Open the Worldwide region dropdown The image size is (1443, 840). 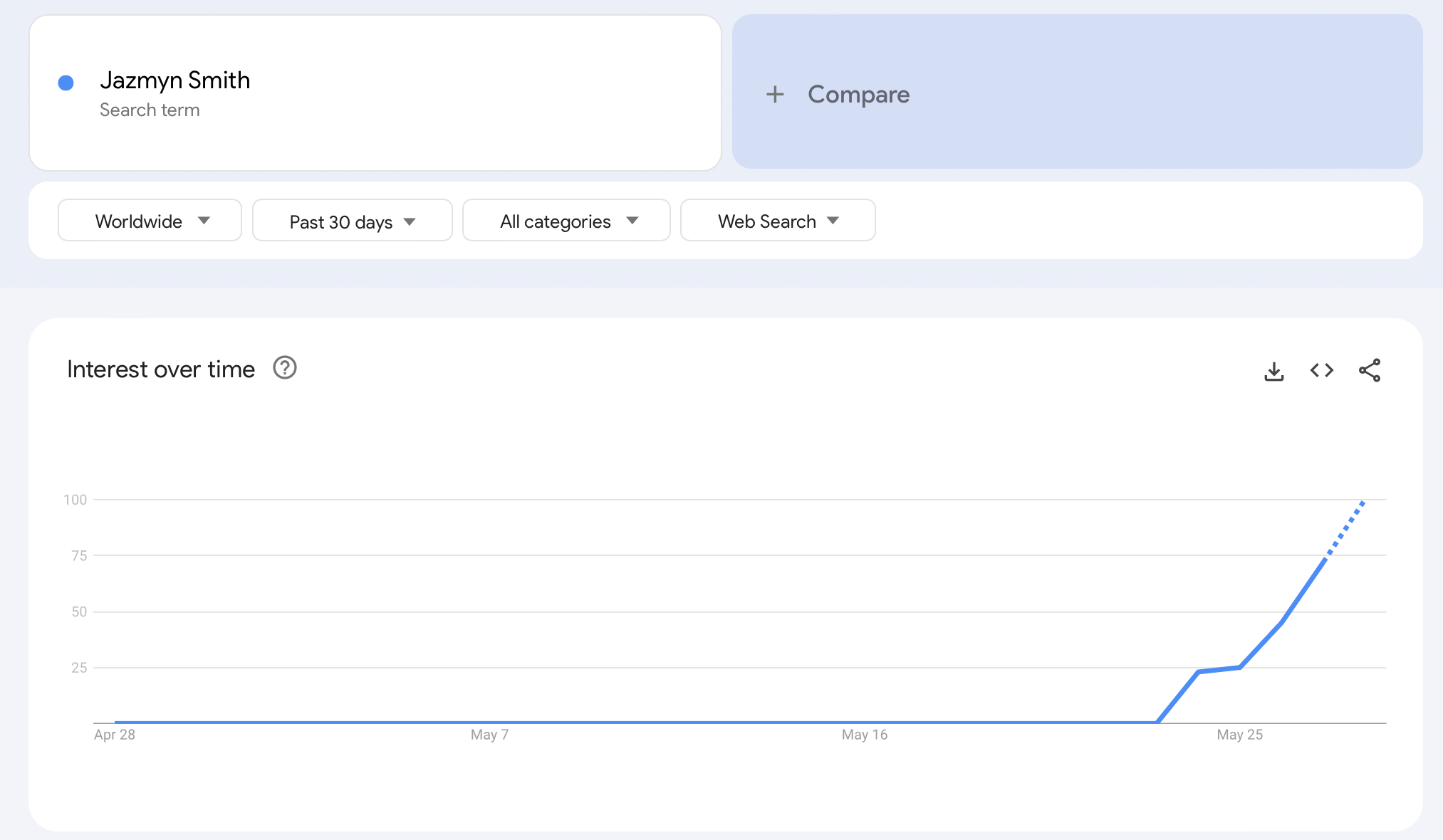click(139, 221)
